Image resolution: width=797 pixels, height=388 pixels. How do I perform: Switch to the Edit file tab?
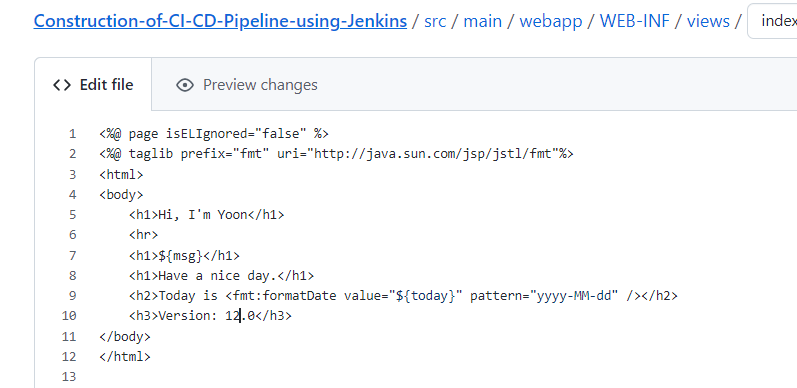click(x=93, y=85)
